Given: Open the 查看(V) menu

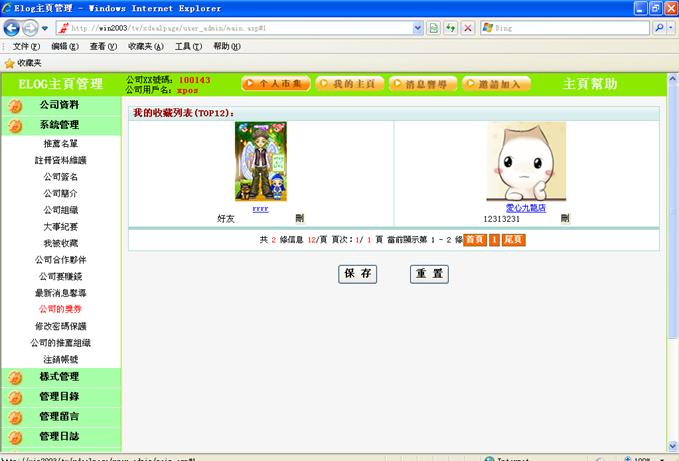Looking at the screenshot, I should 104,46.
